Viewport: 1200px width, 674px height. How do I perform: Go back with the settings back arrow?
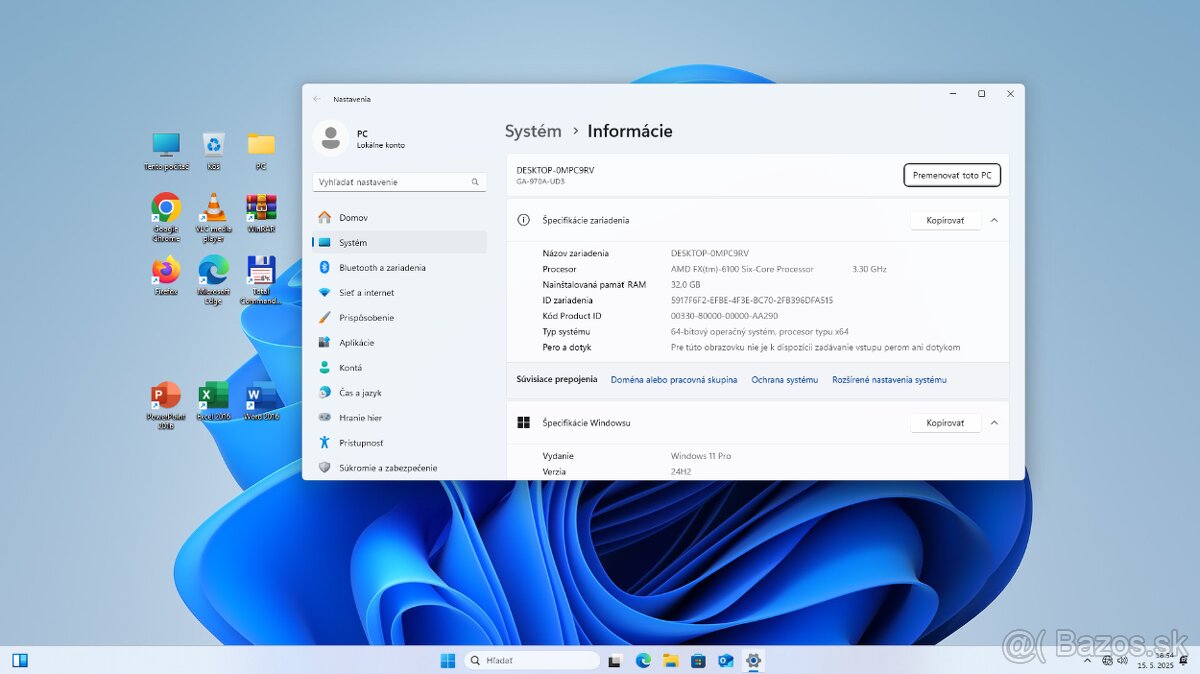coord(319,99)
